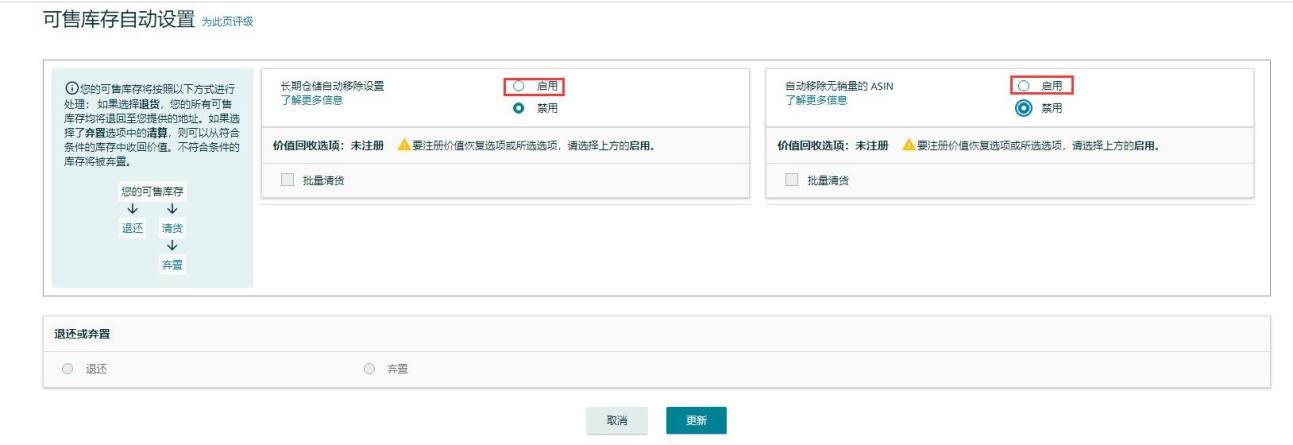
Task: Click the 退还或弃置 section header
Action: 81,335
